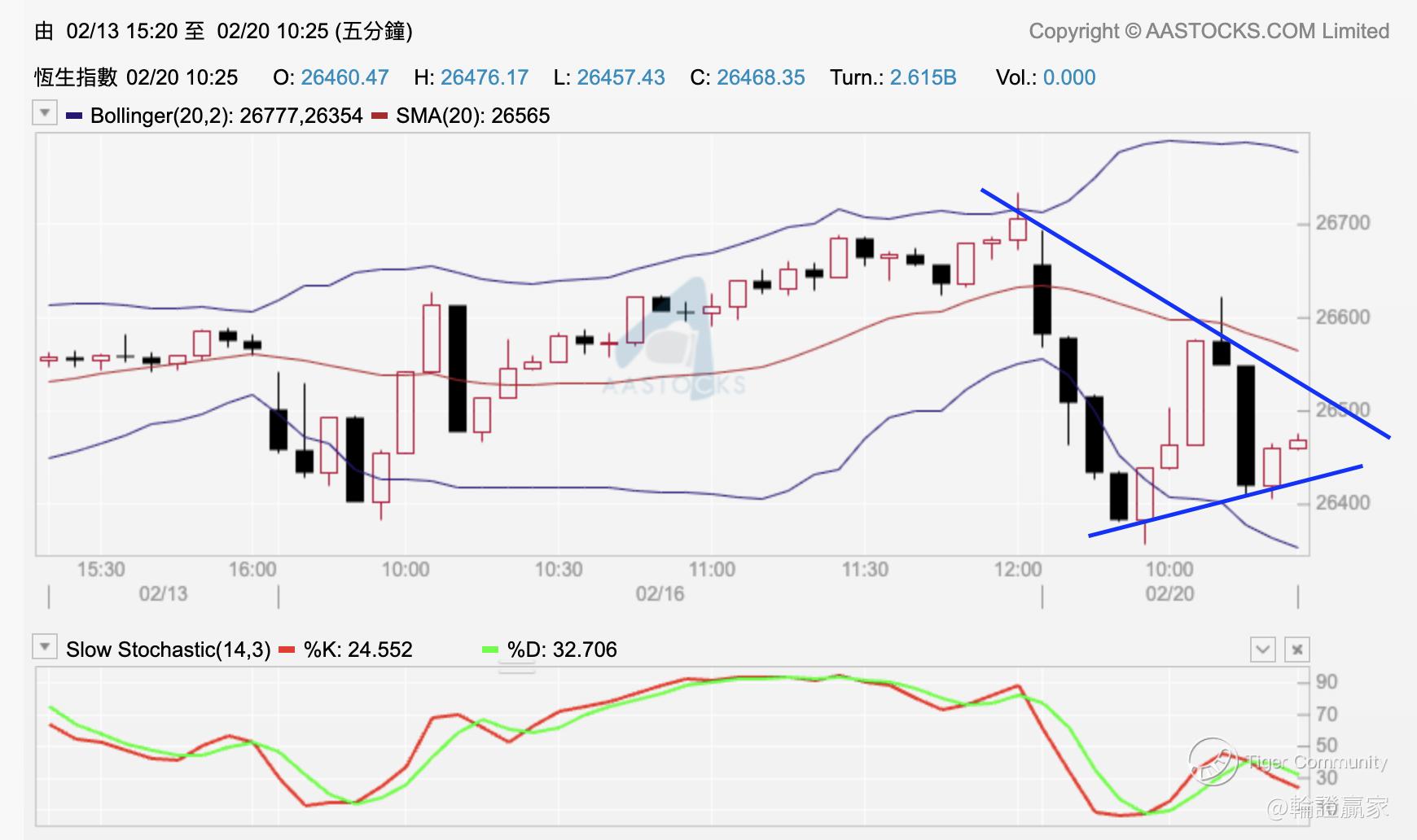Click the 11:00 time axis label
This screenshot has height=840, width=1417.
[712, 569]
